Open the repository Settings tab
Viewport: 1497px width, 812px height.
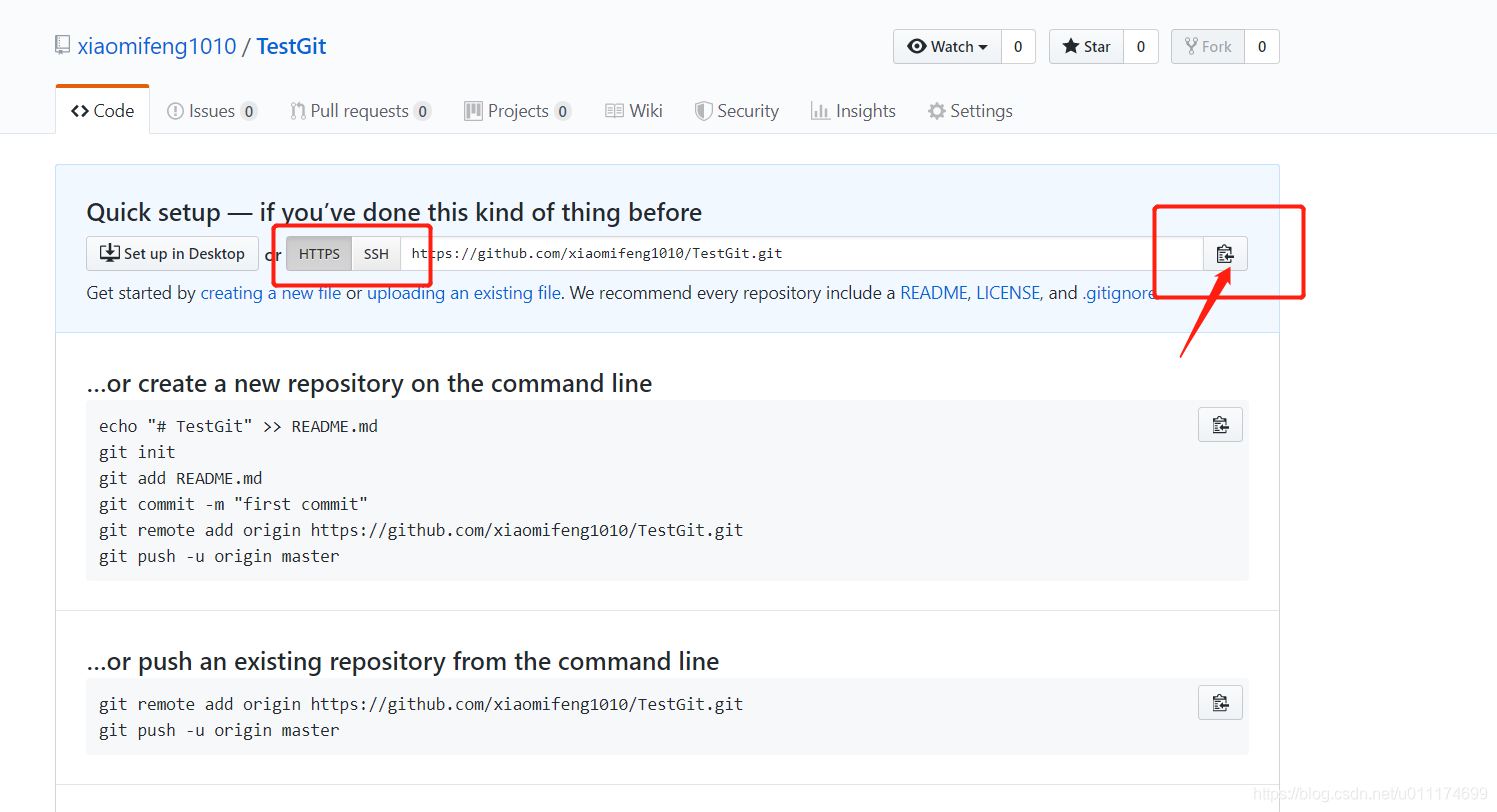pyautogui.click(x=970, y=111)
